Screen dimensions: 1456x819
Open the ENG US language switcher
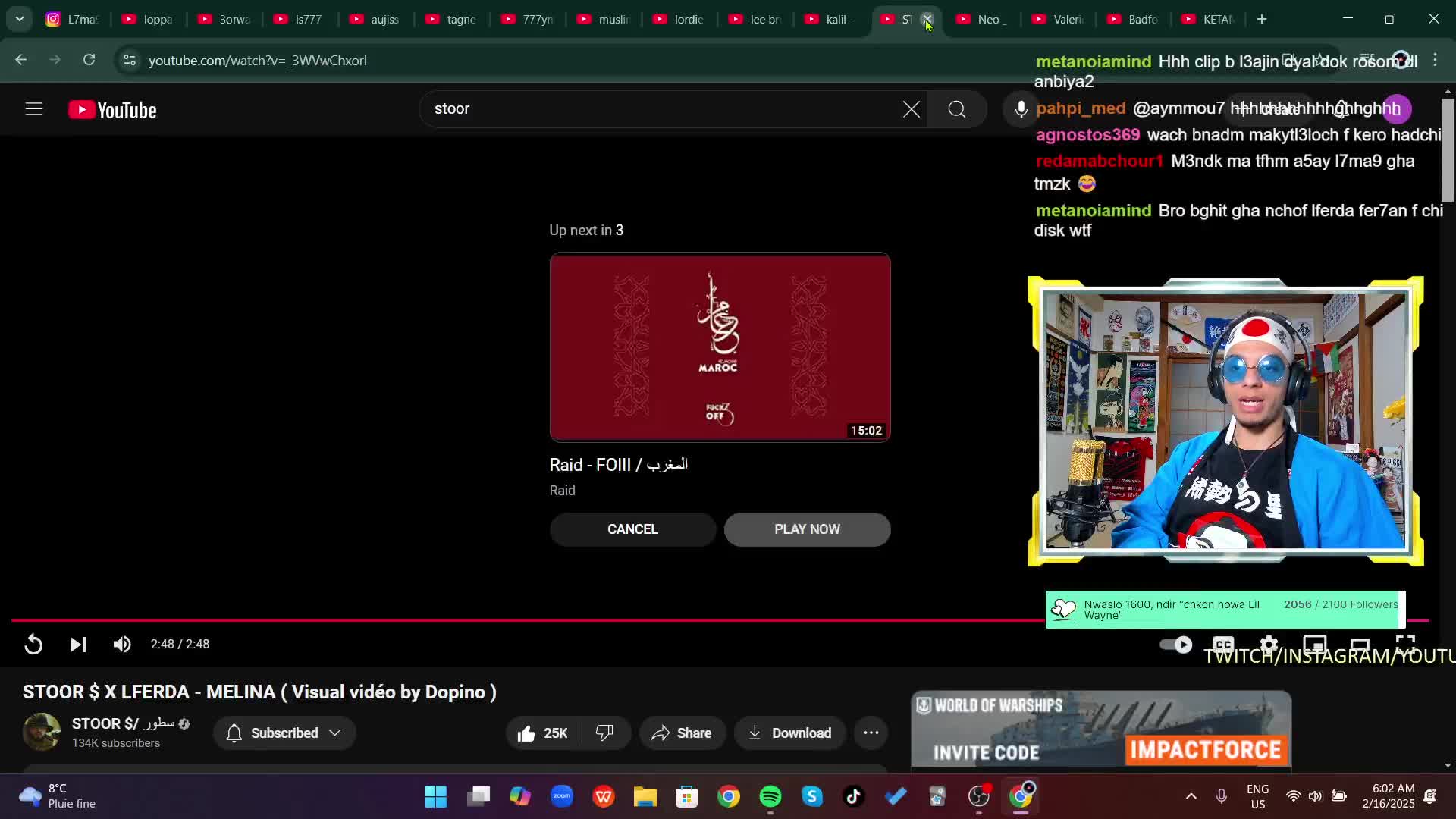pos(1257,796)
